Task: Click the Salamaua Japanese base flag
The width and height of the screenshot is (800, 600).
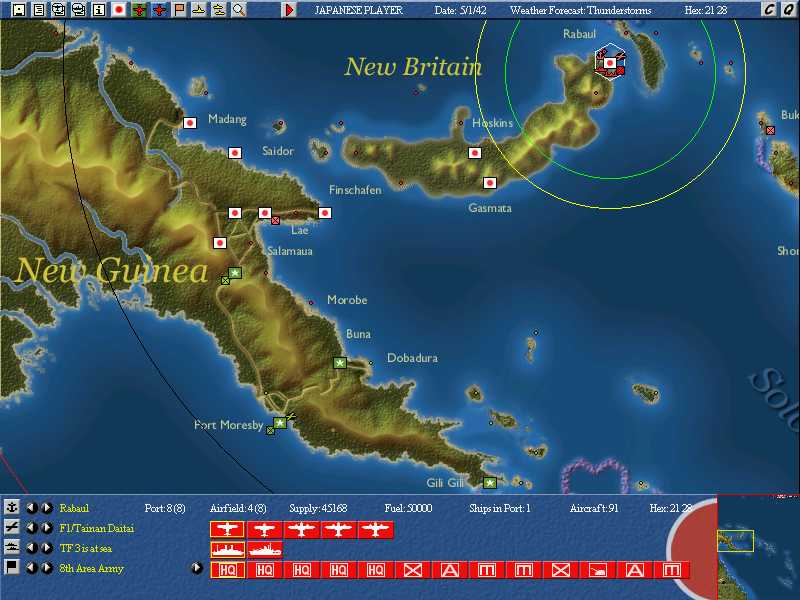Action: point(220,243)
